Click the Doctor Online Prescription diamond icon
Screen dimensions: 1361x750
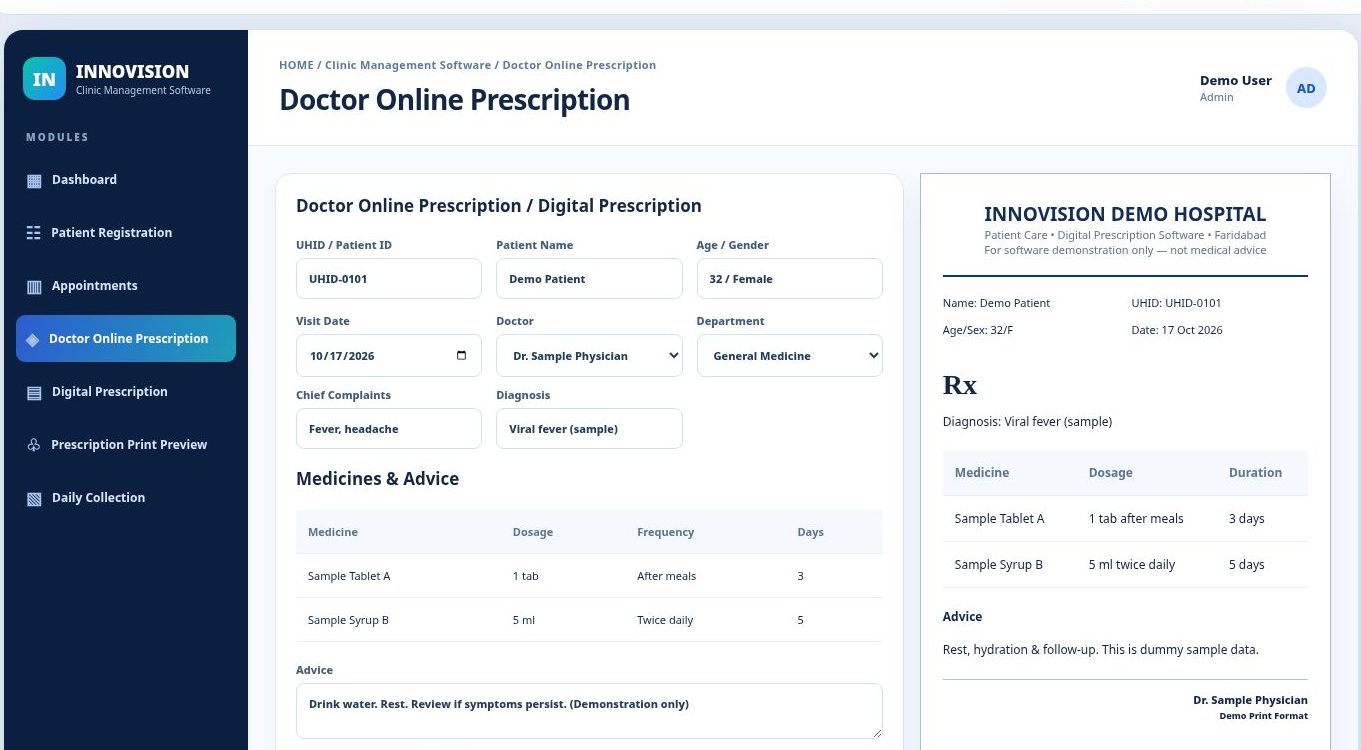(32, 340)
